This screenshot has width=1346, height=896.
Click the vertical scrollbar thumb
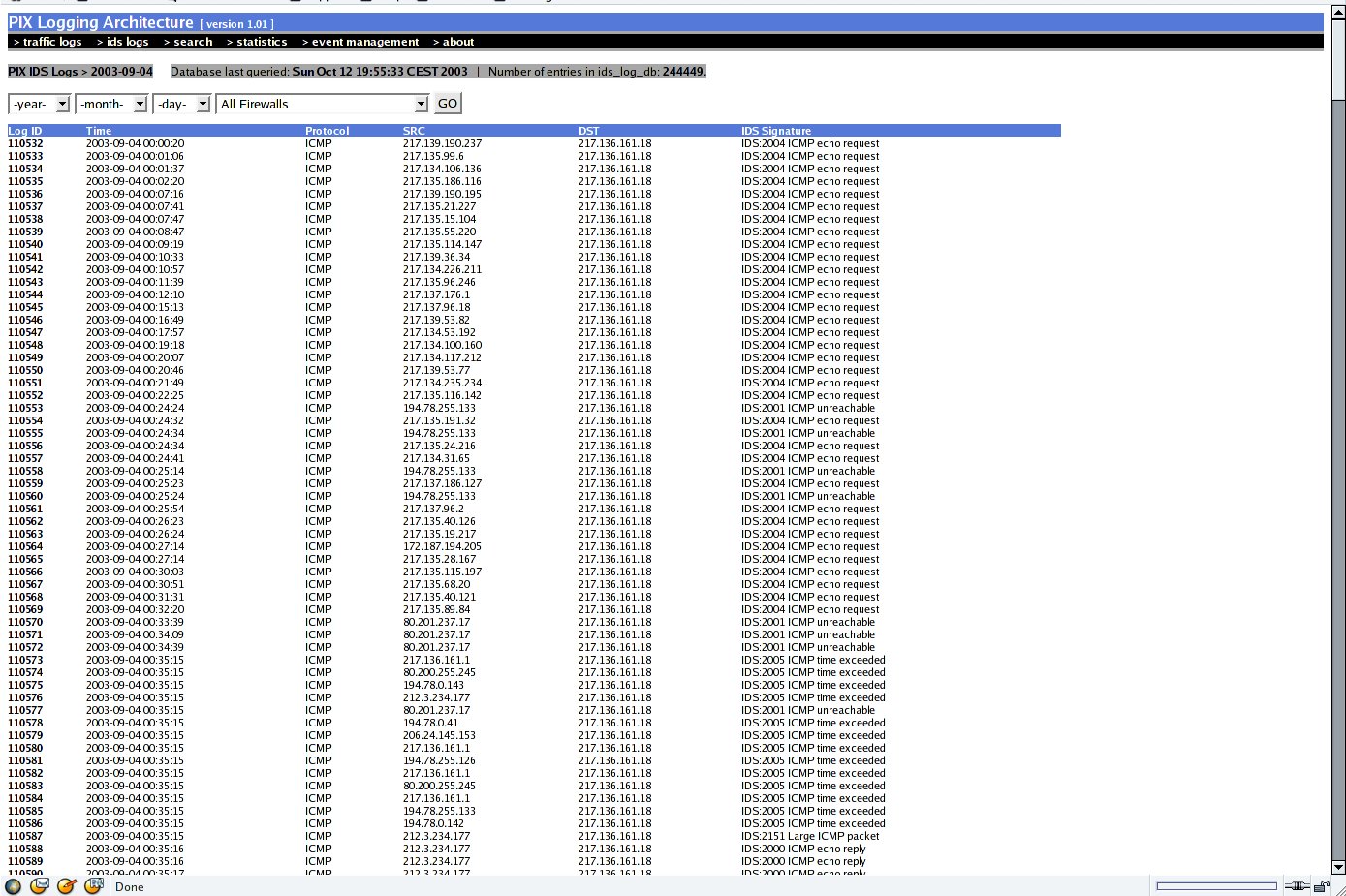coord(1338,56)
